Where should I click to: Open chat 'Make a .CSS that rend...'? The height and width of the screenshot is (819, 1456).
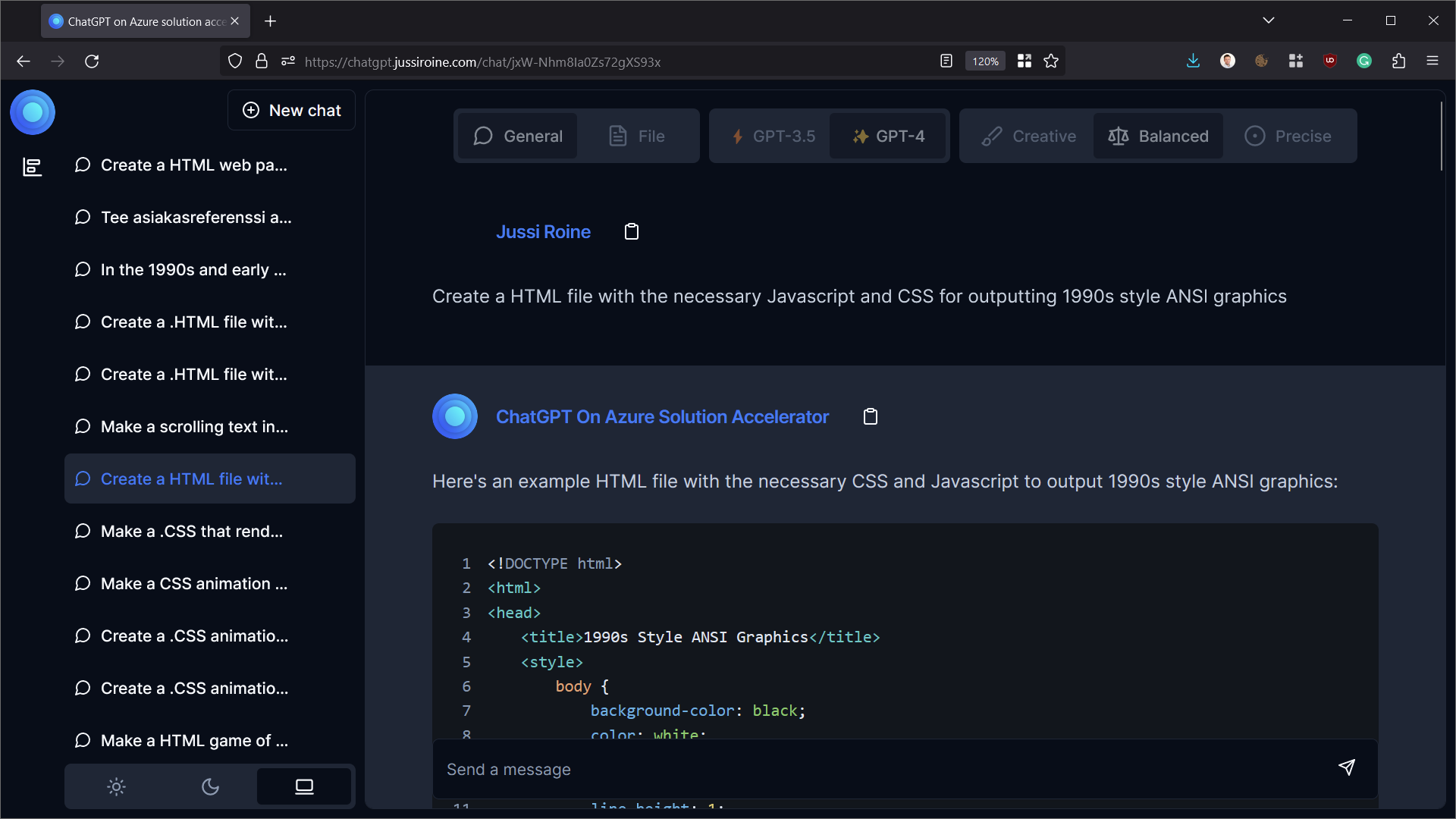210,532
